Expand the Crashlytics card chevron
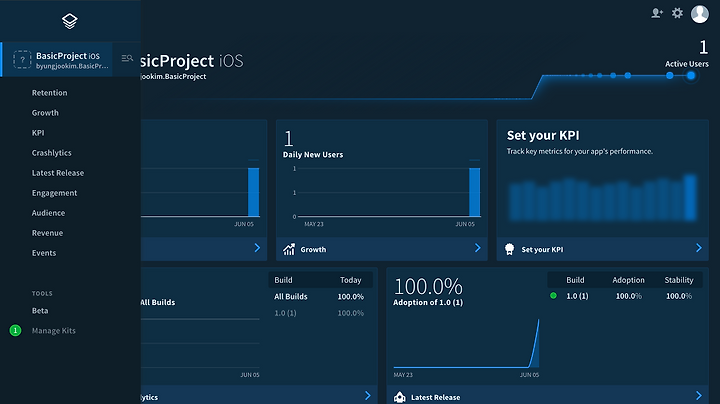Image resolution: width=720 pixels, height=404 pixels. point(367,396)
